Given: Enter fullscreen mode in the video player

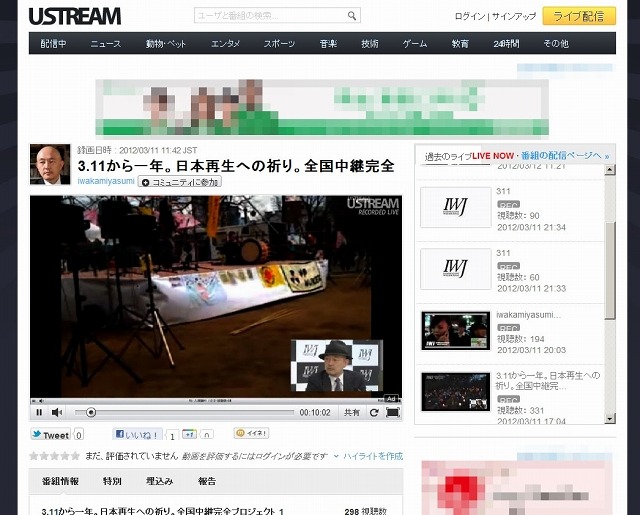Looking at the screenshot, I should [392, 412].
